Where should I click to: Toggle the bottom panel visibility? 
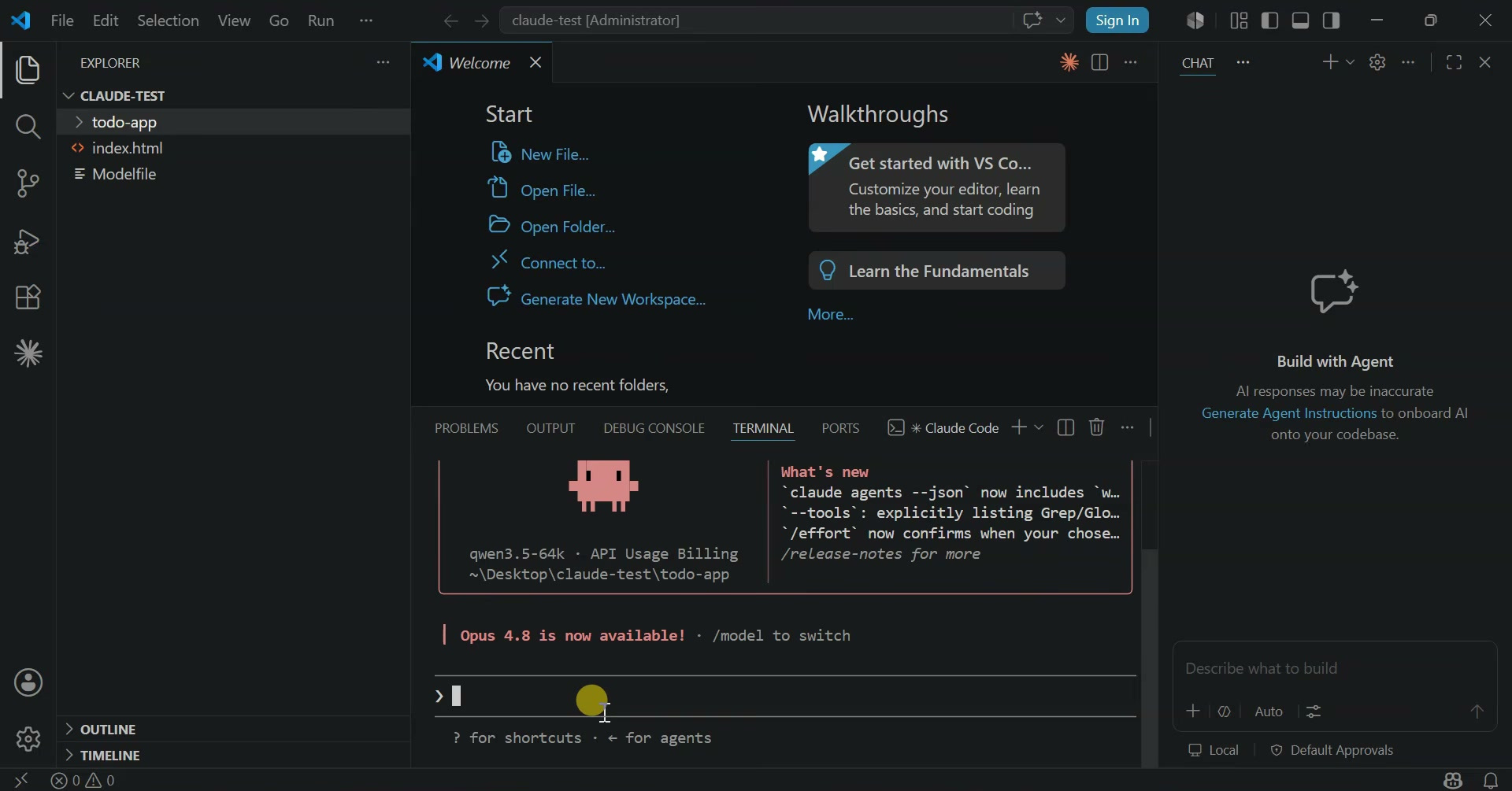pyautogui.click(x=1301, y=20)
